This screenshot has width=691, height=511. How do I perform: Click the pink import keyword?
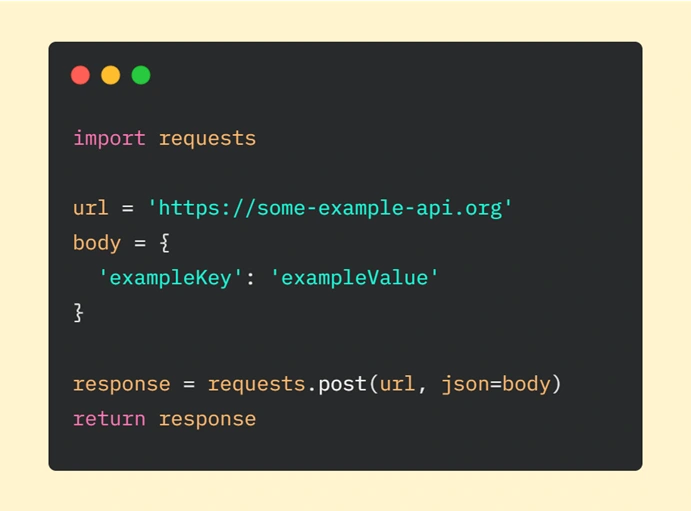(x=109, y=139)
